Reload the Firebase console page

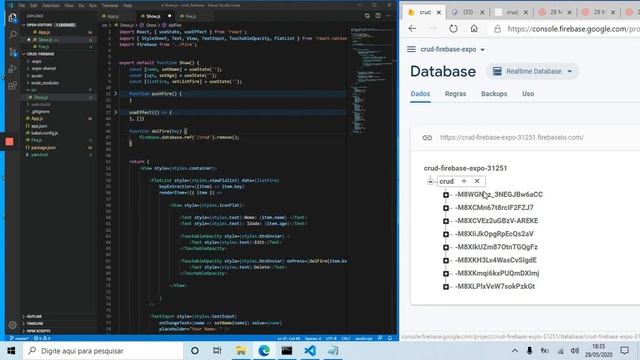(453, 29)
